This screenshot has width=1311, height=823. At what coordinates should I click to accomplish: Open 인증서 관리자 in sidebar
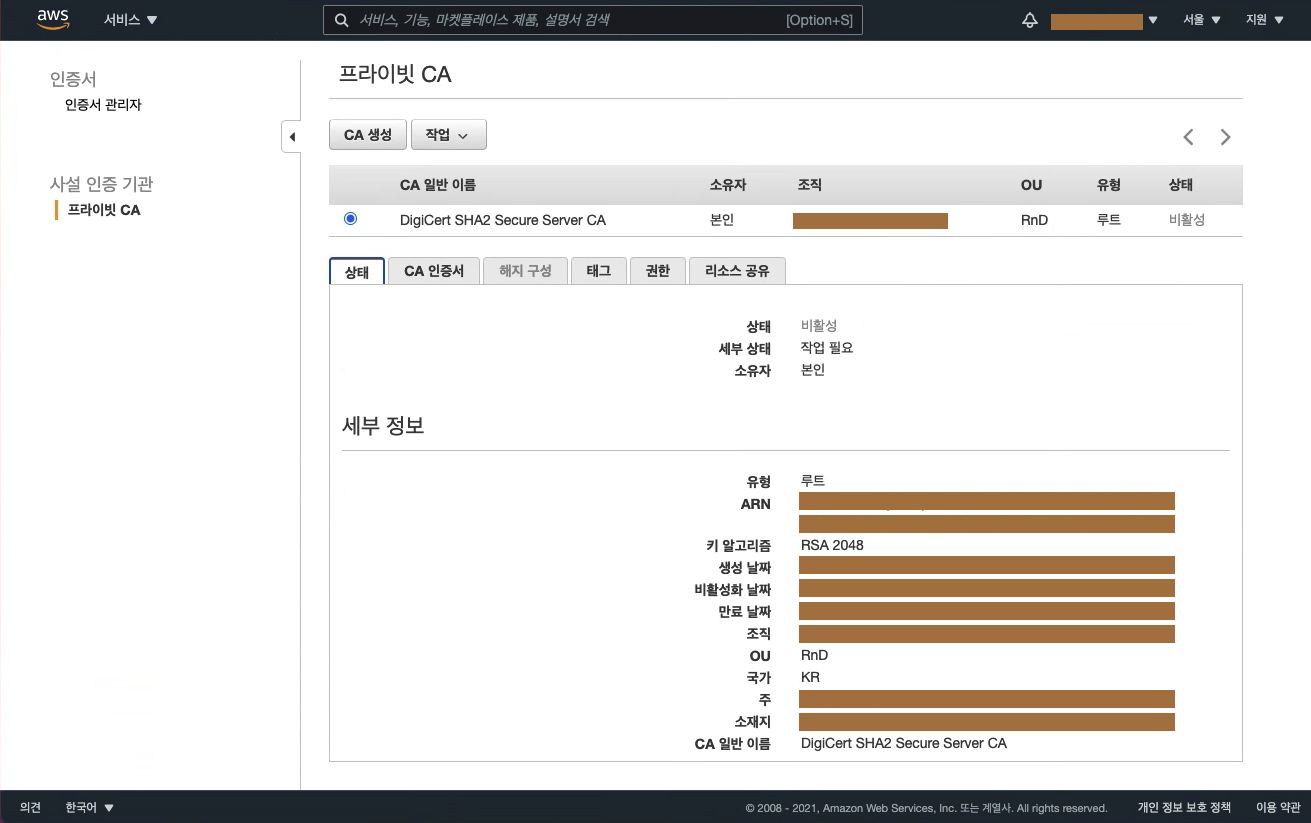point(103,105)
